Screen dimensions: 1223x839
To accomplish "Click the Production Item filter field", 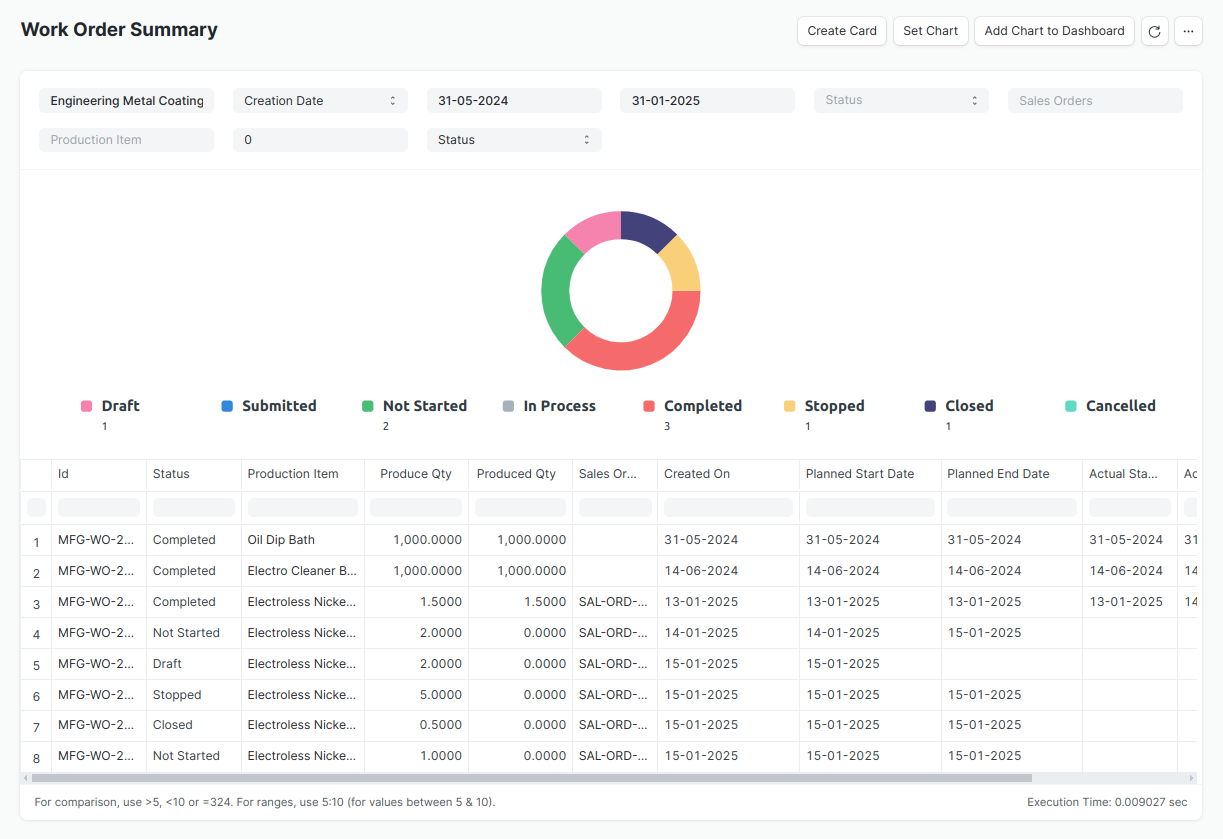I will click(126, 140).
